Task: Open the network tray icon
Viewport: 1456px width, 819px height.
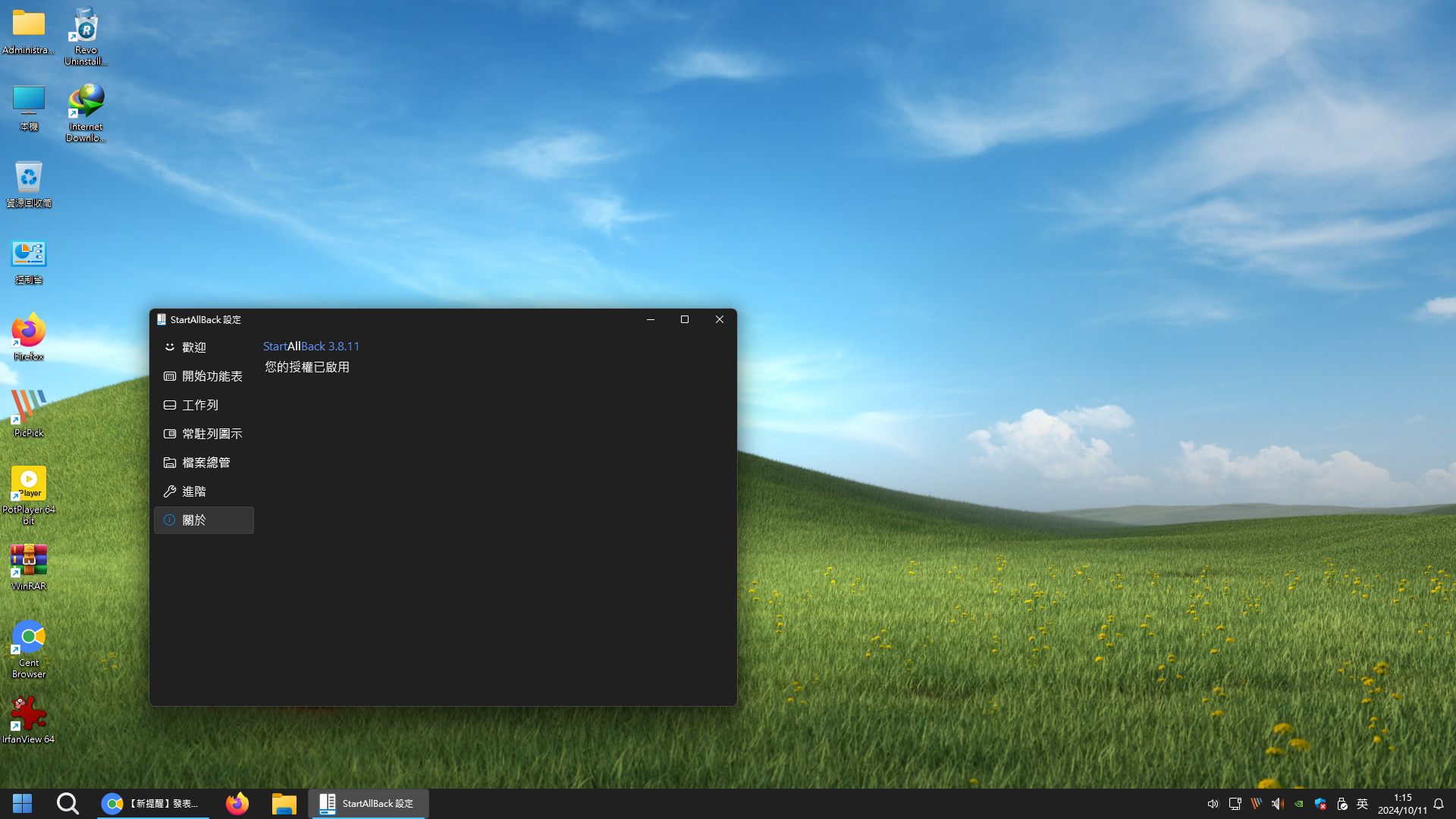Action: click(1235, 804)
